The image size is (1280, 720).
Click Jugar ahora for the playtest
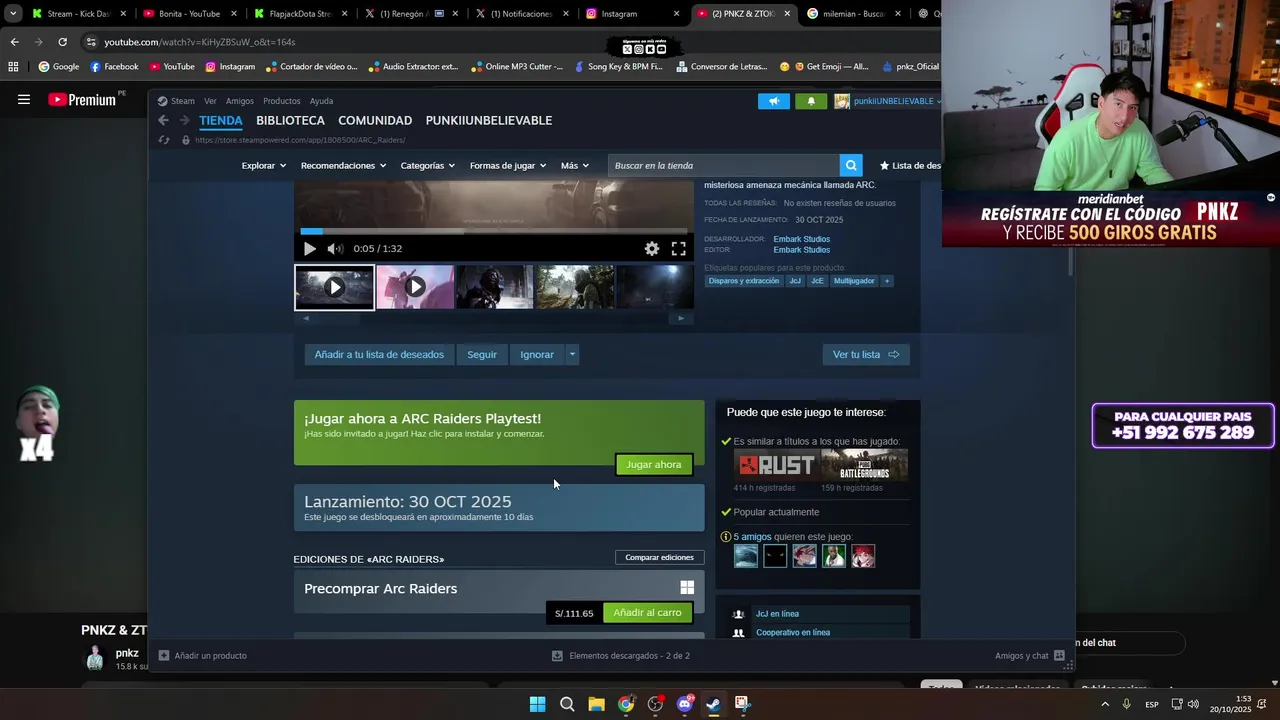click(x=654, y=464)
